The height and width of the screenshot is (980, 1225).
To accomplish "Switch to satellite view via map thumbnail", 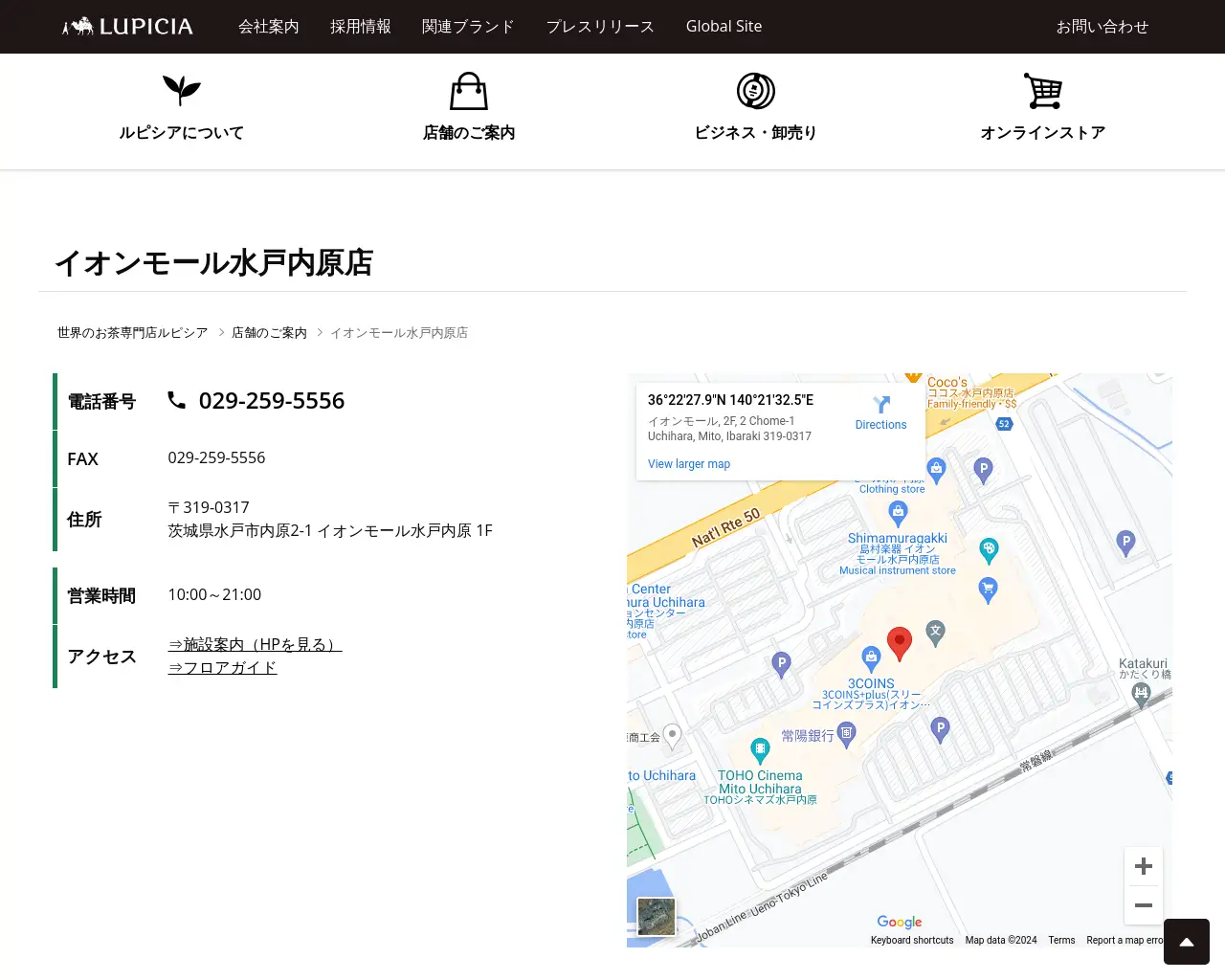I will click(657, 916).
